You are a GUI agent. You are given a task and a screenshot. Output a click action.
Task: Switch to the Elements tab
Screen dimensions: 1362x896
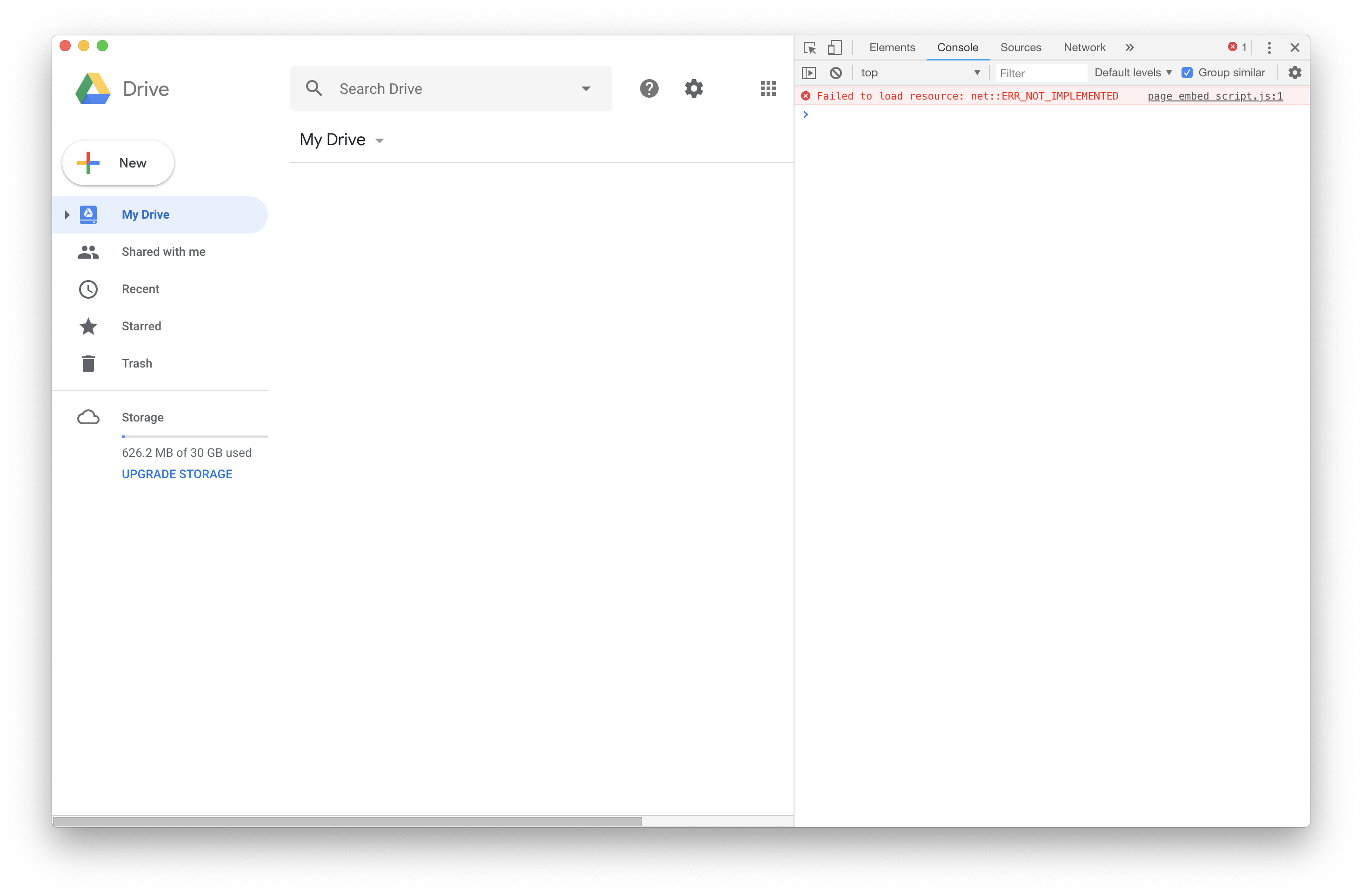891,47
